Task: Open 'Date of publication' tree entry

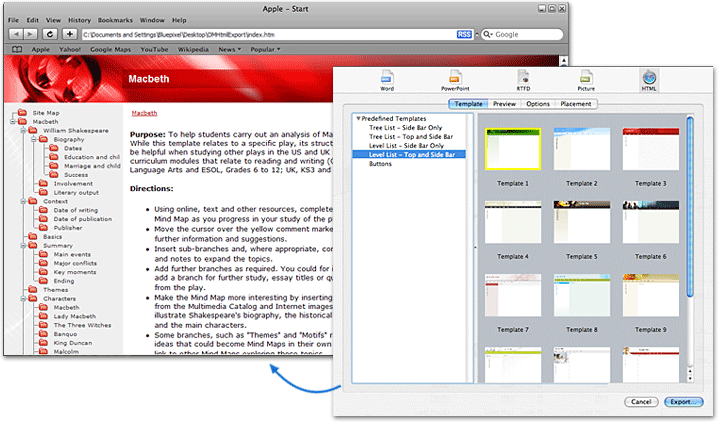Action: [x=83, y=219]
